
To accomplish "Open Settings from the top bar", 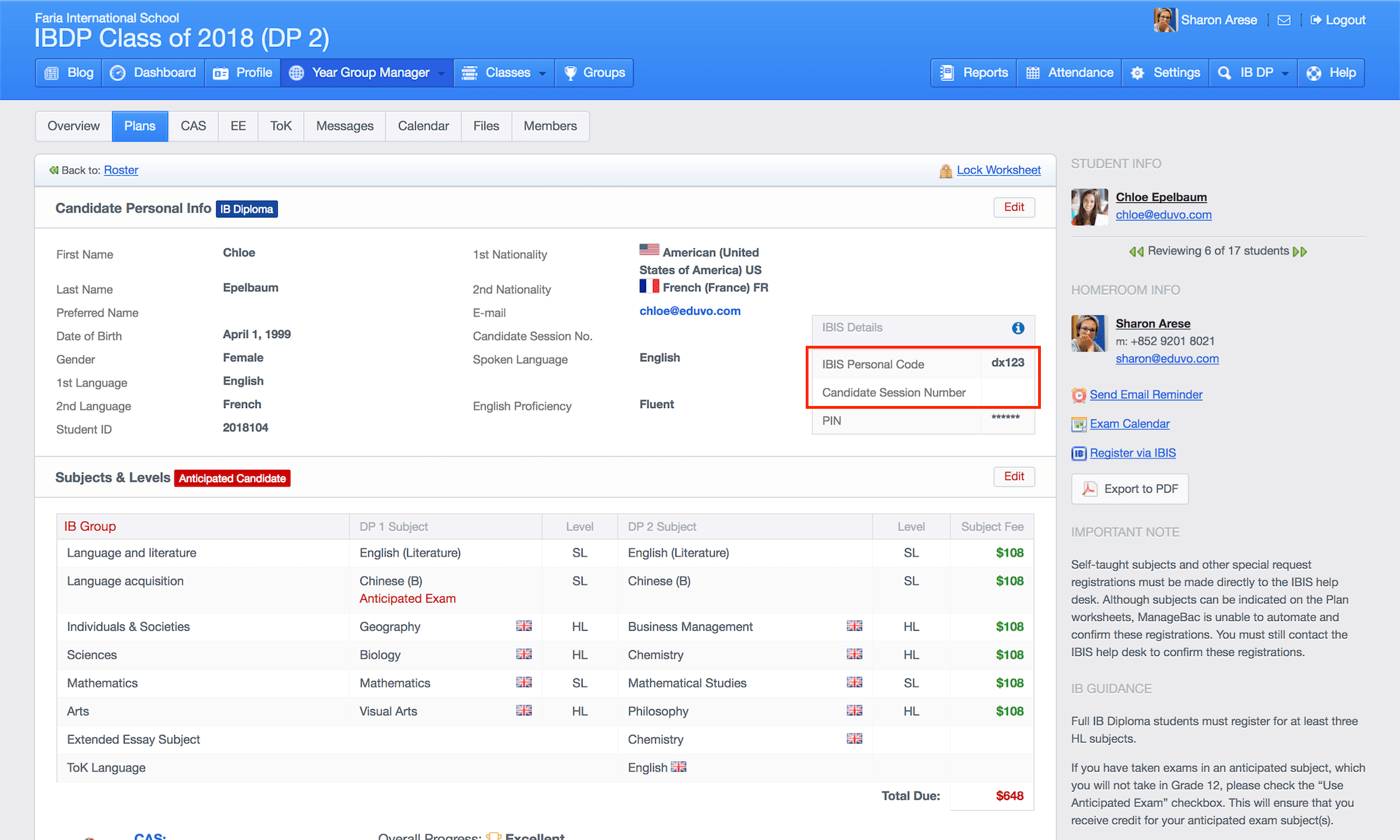I will click(1165, 73).
